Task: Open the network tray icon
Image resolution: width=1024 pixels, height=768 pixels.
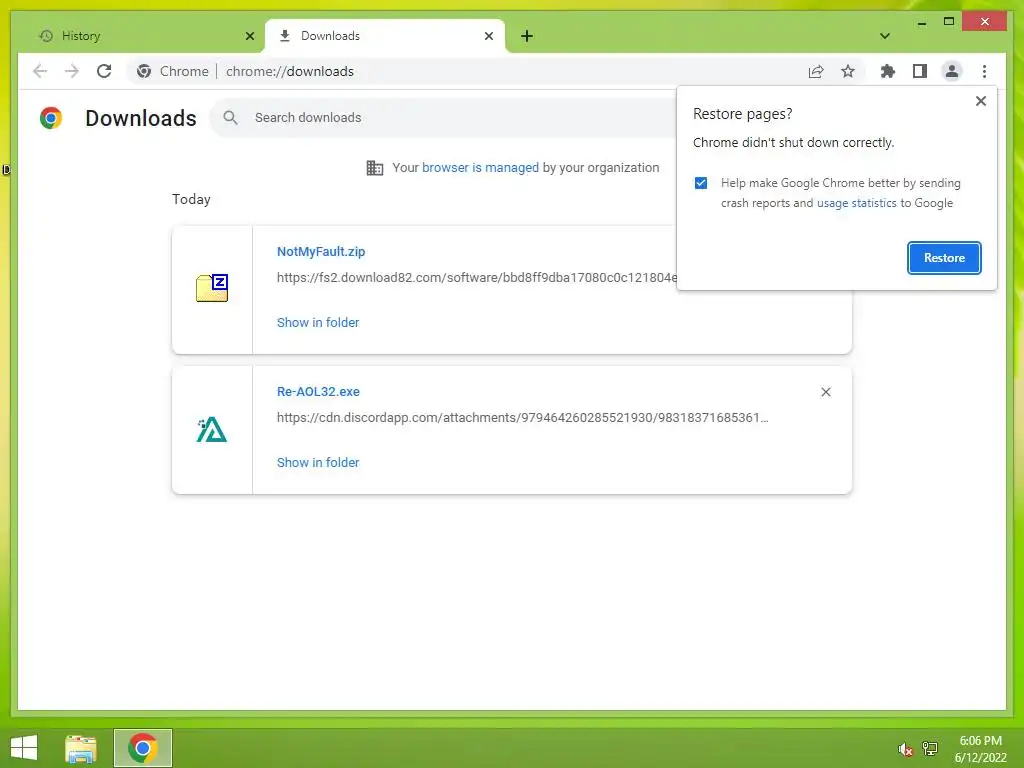Action: 930,749
